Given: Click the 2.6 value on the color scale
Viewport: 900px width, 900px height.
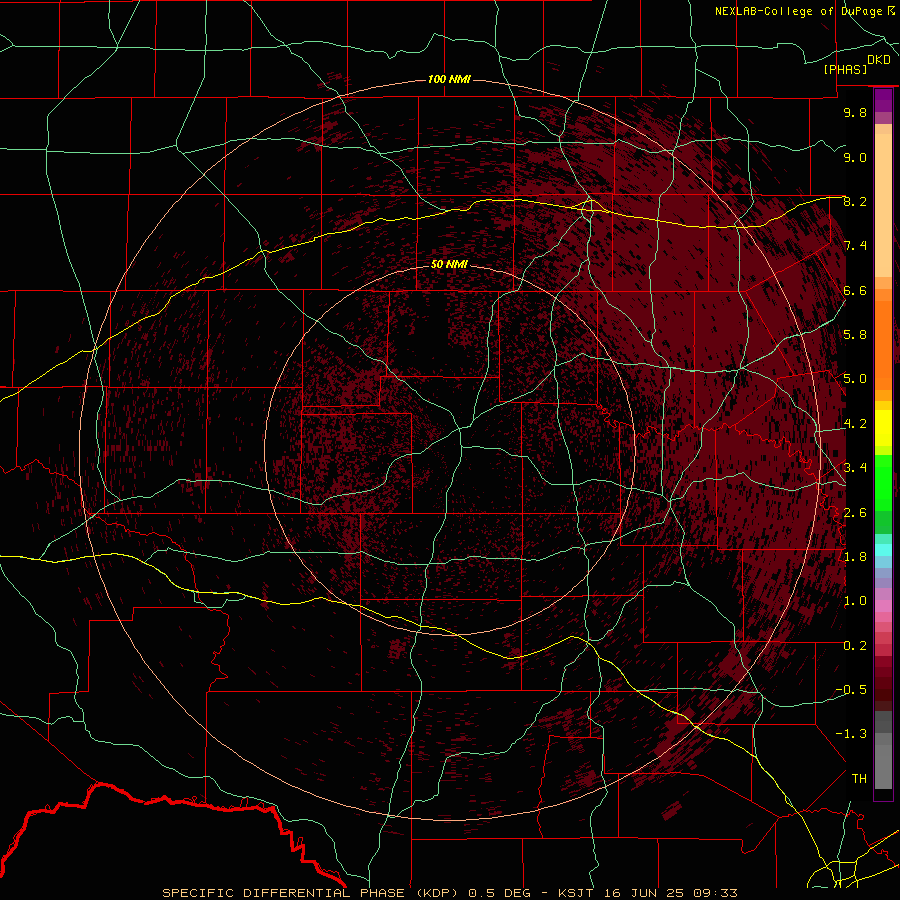Looking at the screenshot, I should [855, 513].
